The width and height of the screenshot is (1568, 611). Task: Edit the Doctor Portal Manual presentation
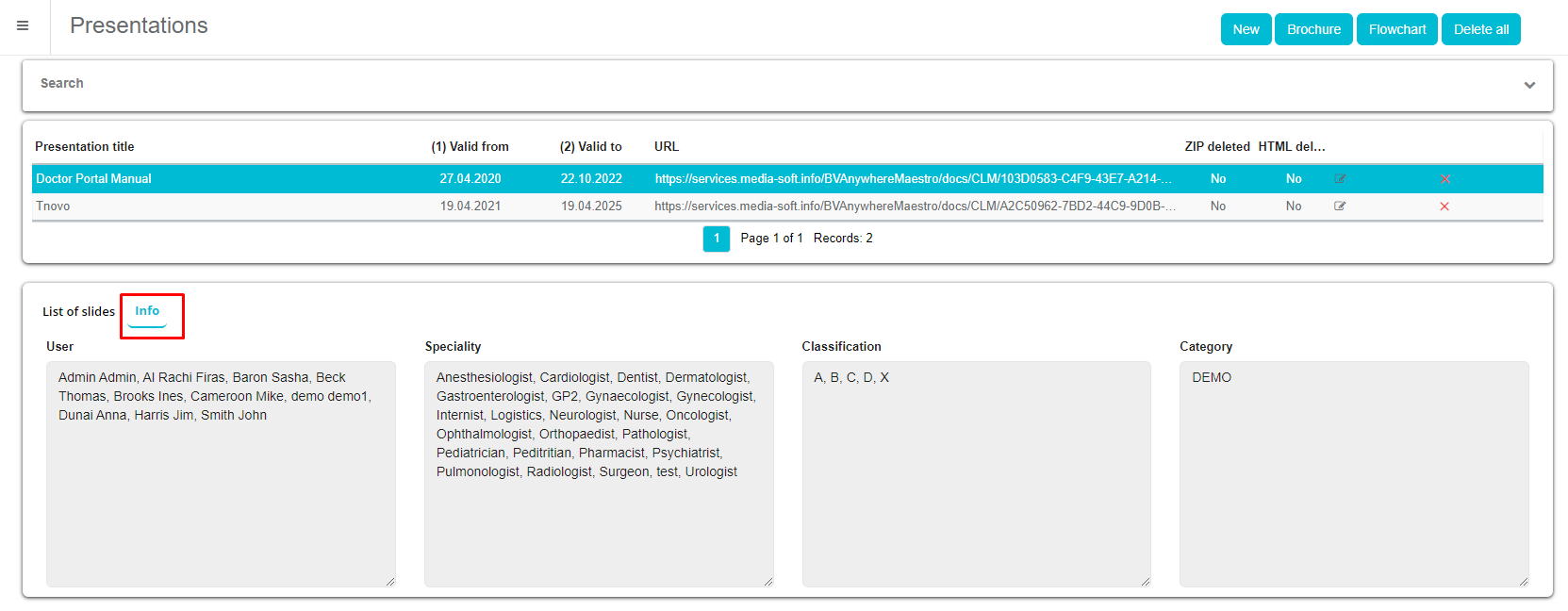point(1340,179)
